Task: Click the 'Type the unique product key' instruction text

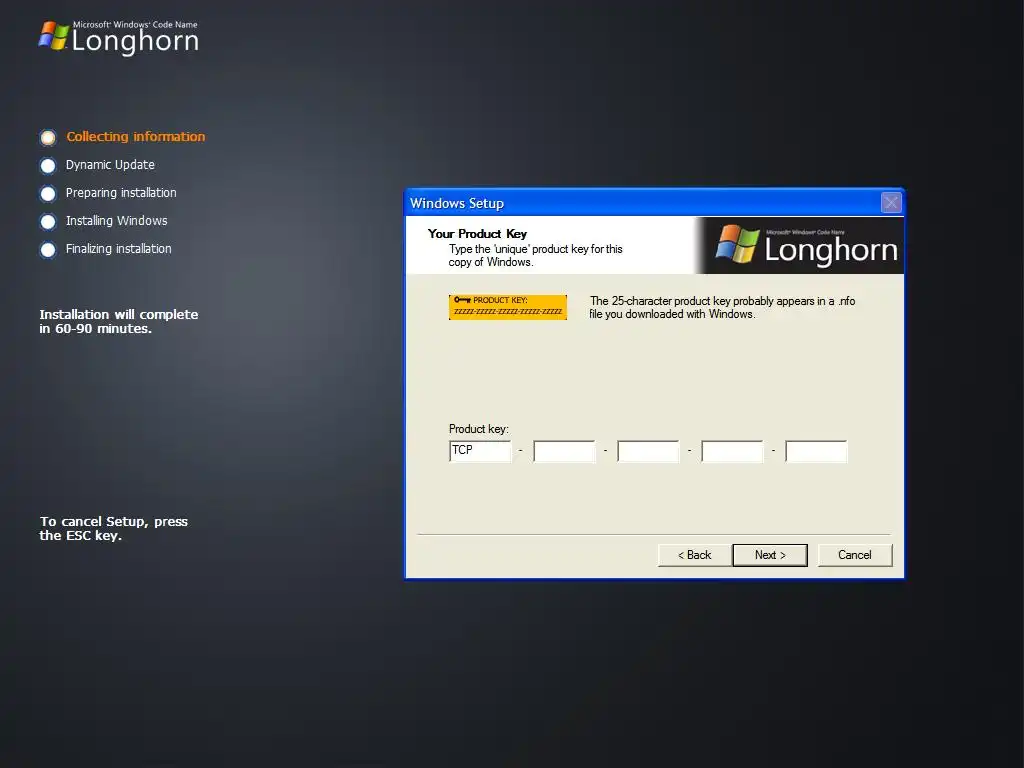Action: point(536,255)
